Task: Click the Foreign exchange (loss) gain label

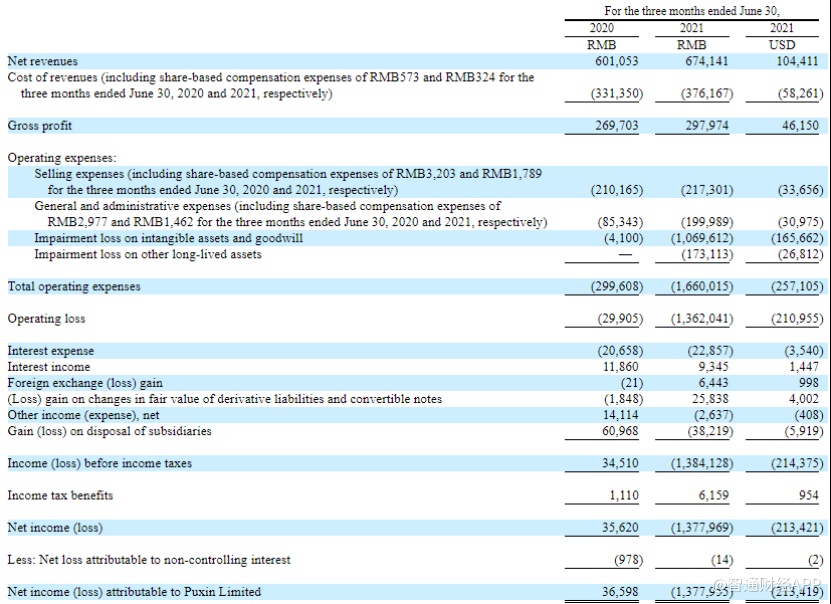Action: point(85,383)
